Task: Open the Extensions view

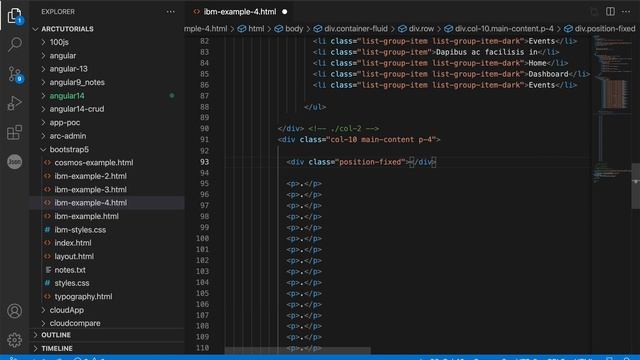Action: 15,132
